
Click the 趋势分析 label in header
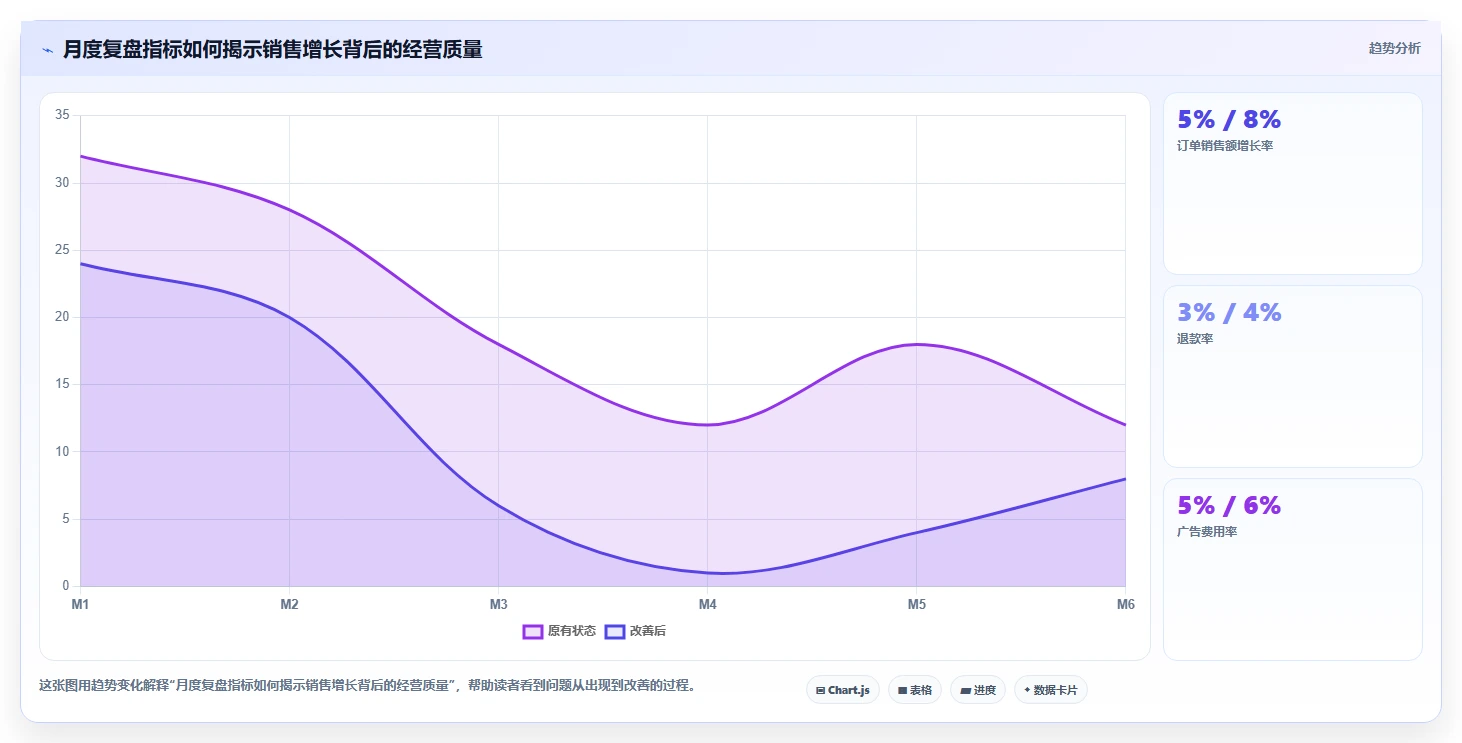[1394, 49]
